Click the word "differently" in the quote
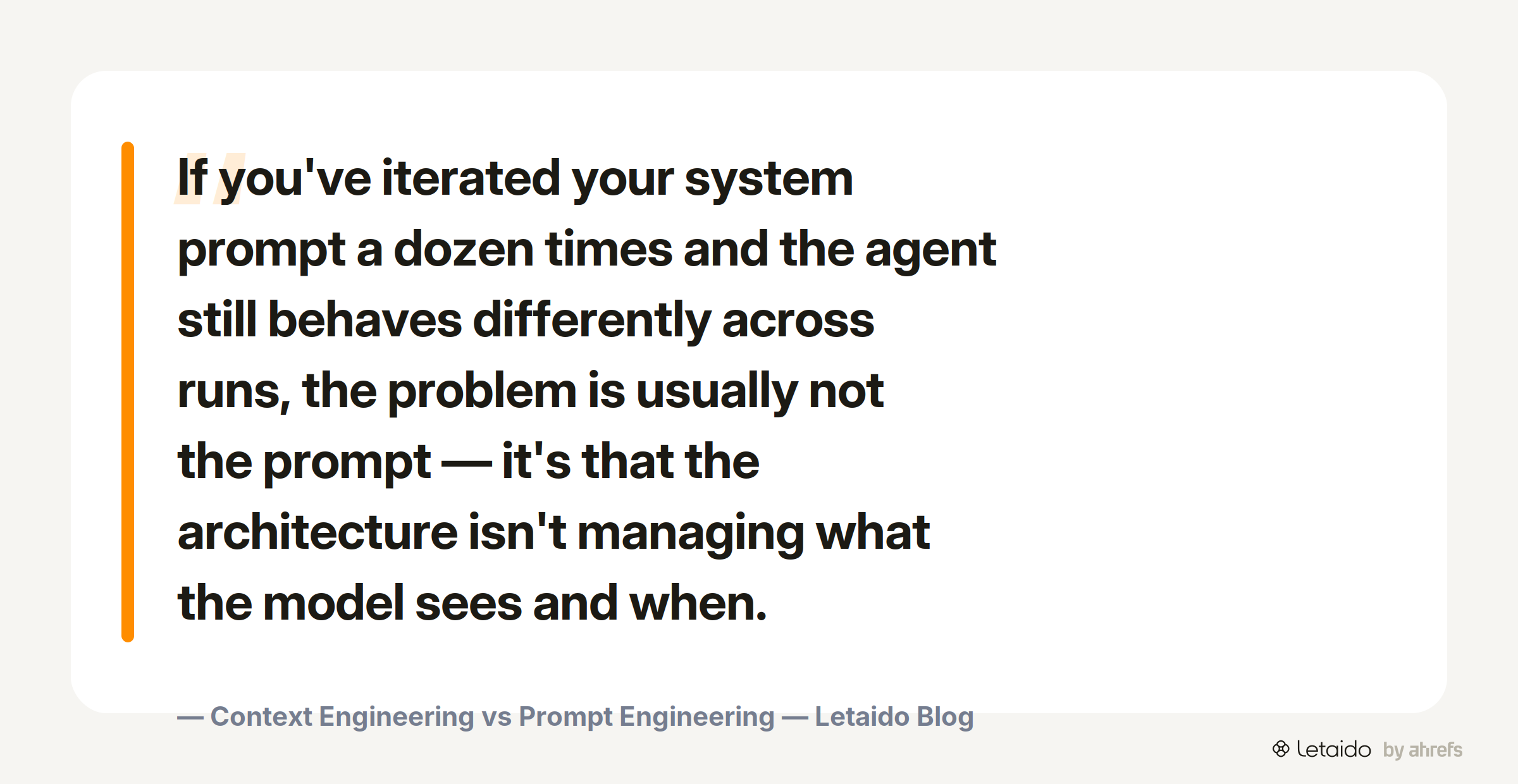This screenshot has width=1518, height=784. 592,321
